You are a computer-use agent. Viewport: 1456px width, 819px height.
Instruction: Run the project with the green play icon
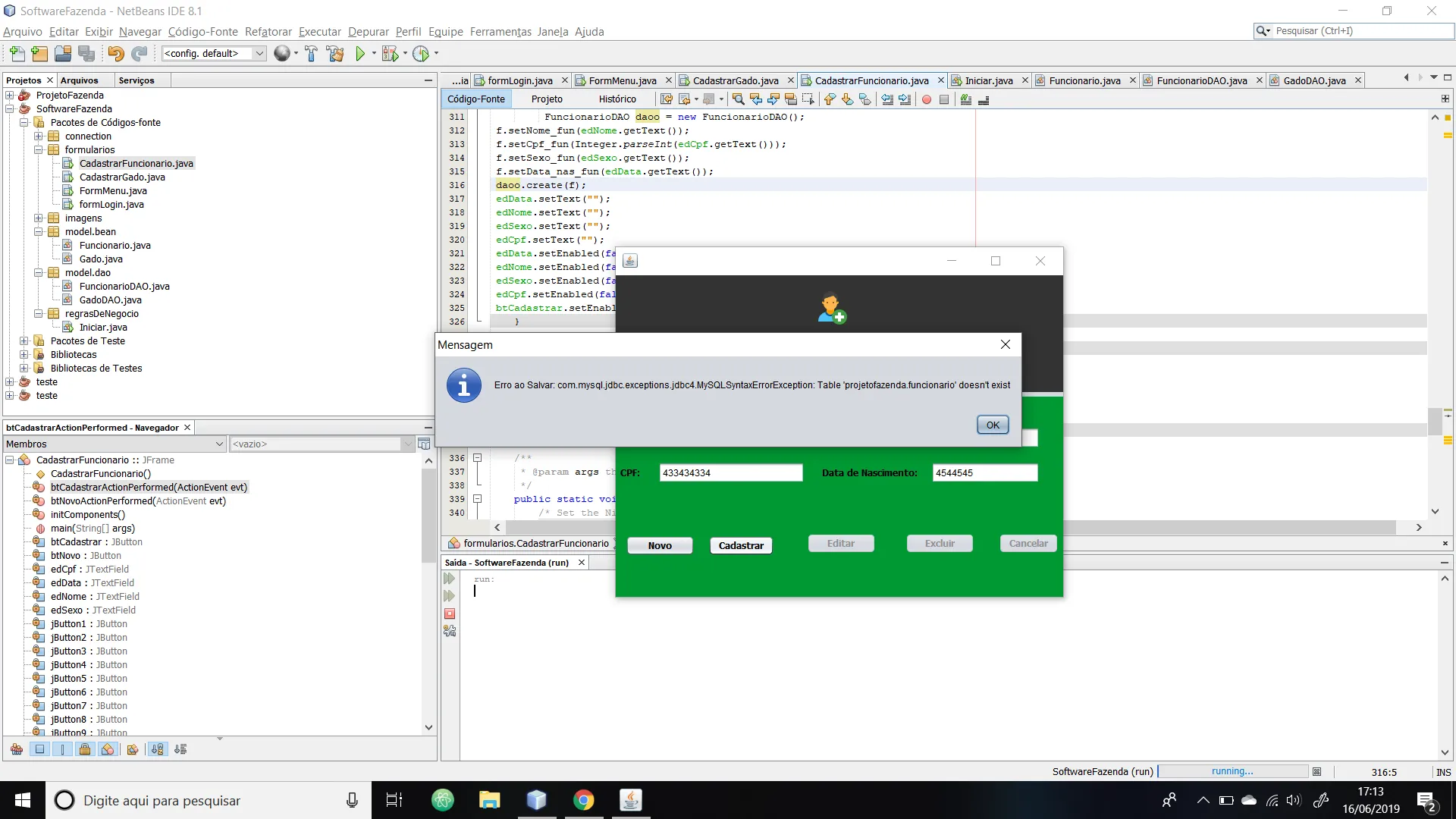[x=360, y=54]
